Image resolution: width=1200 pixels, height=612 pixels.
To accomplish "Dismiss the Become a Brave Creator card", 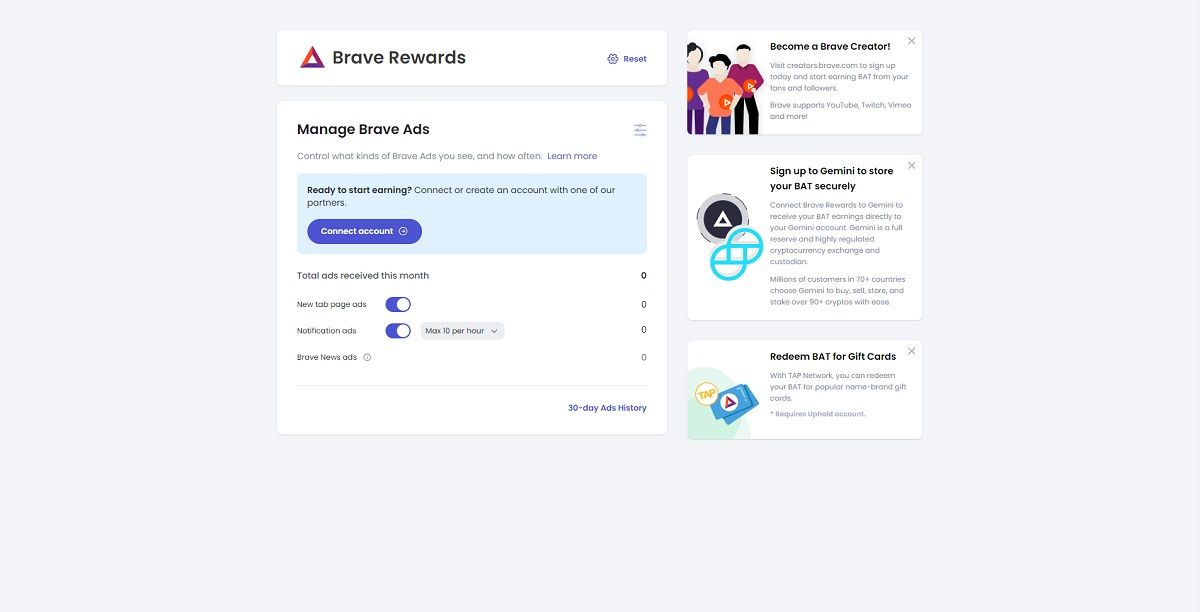I will point(911,40).
